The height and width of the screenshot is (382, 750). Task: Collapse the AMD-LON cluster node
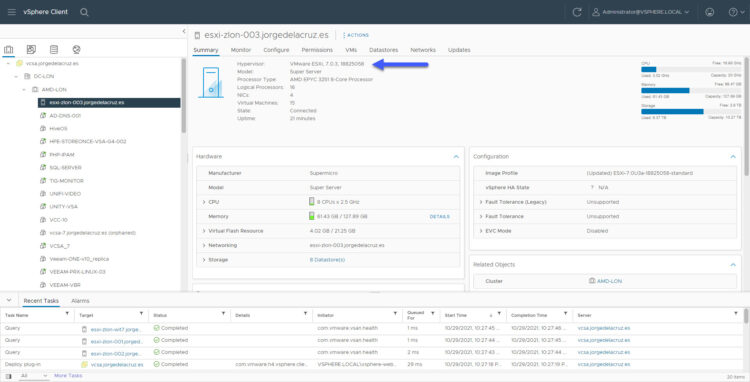point(24,89)
